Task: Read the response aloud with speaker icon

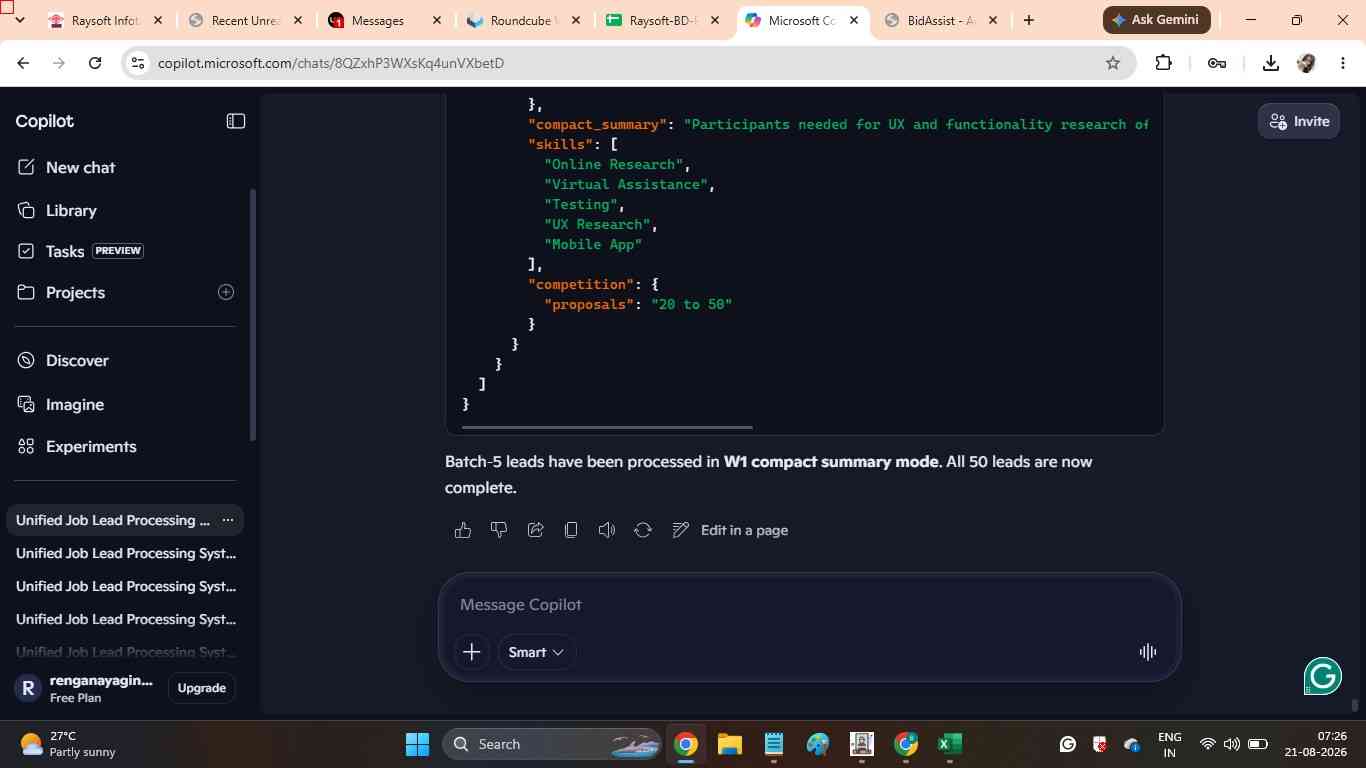Action: (607, 530)
